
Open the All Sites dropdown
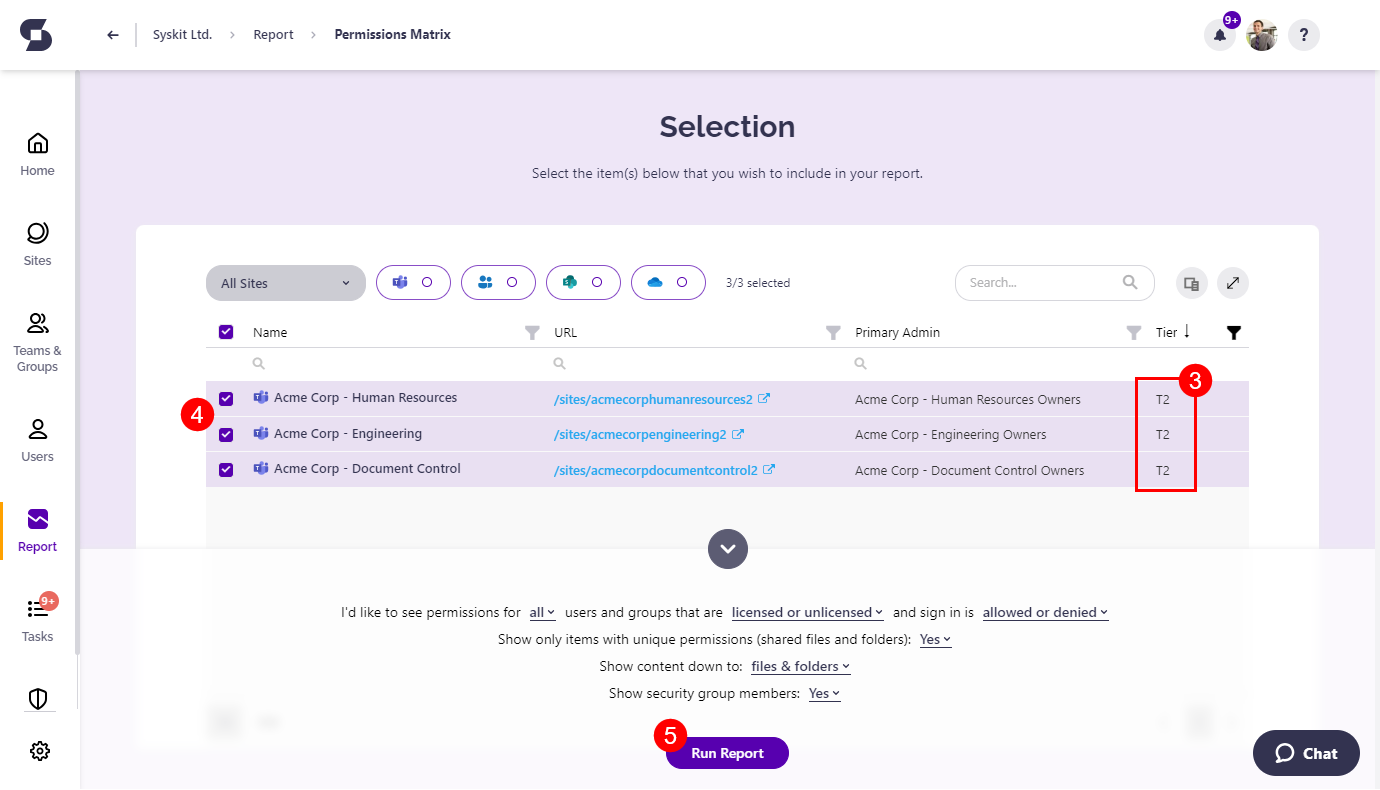[285, 282]
